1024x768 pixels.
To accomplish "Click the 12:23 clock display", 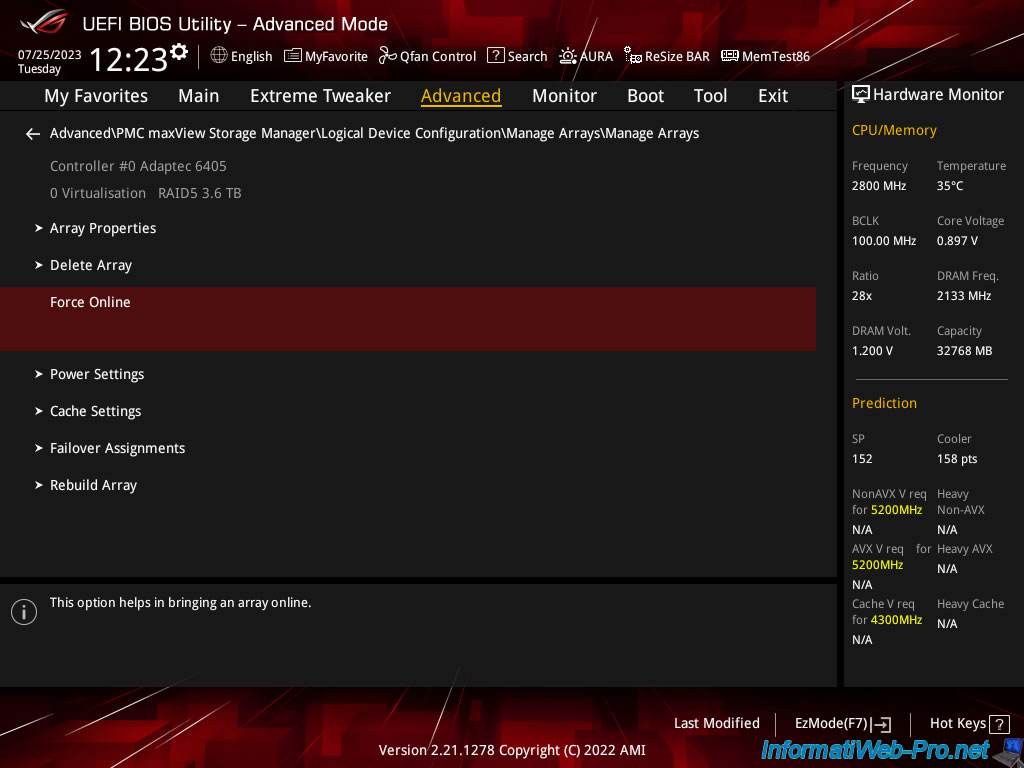I will (129, 59).
